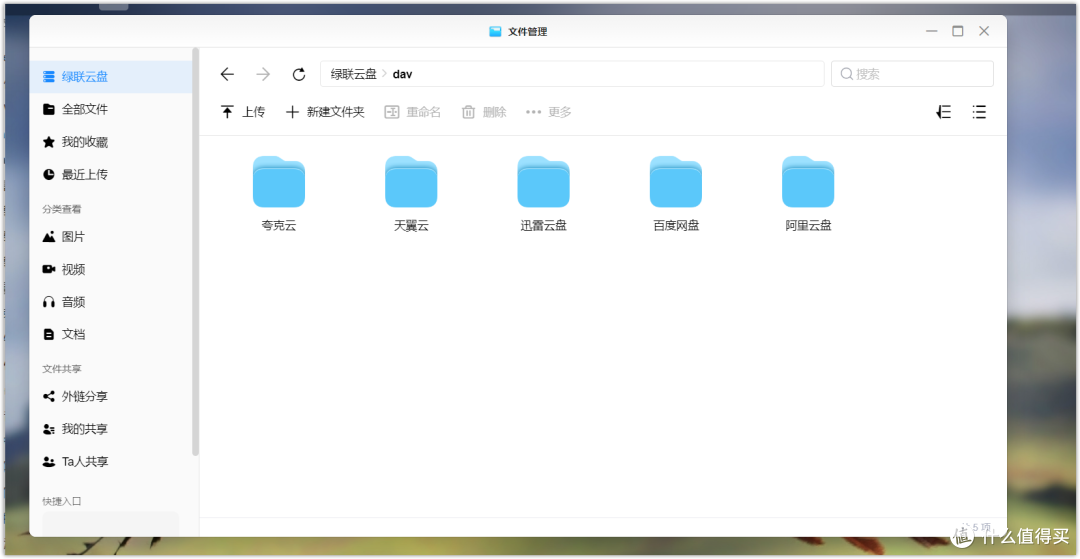This screenshot has width=1080, height=559.
Task: Show 最近上传 recent uploads
Action: tap(111, 175)
